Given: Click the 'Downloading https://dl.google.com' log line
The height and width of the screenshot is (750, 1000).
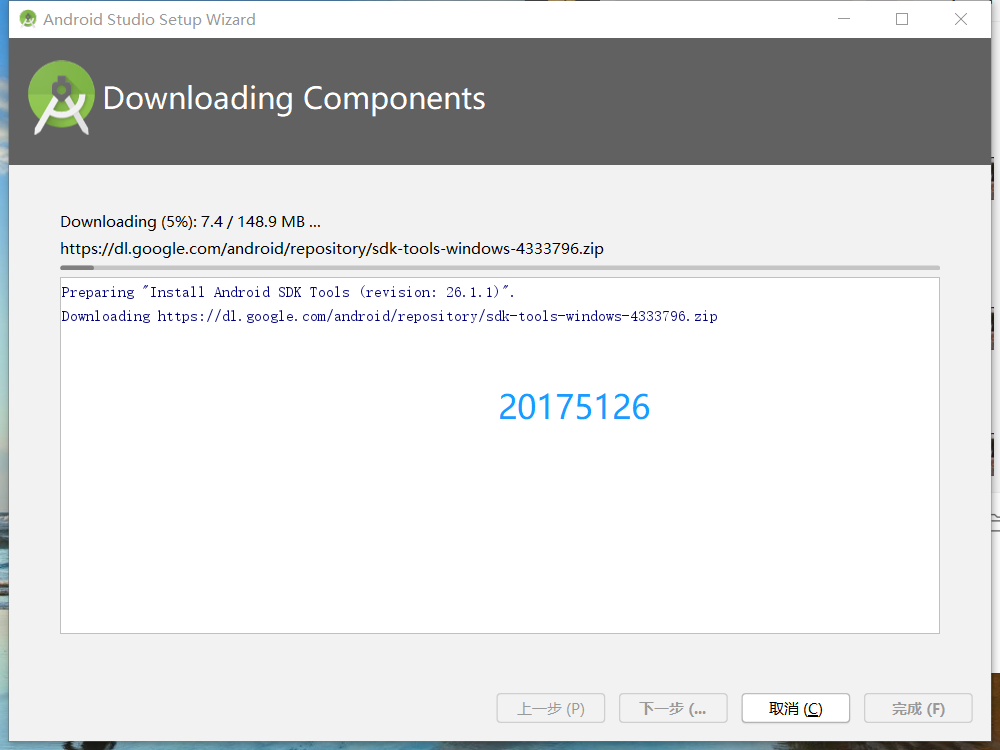Looking at the screenshot, I should click(389, 316).
